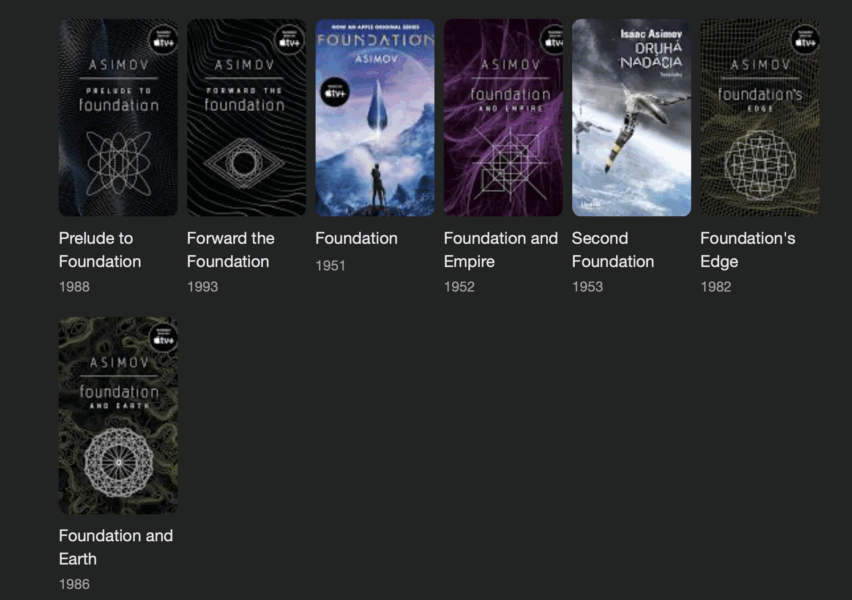
Task: Click Apple TV+ badge on blue Foundation cover
Action: 334,93
